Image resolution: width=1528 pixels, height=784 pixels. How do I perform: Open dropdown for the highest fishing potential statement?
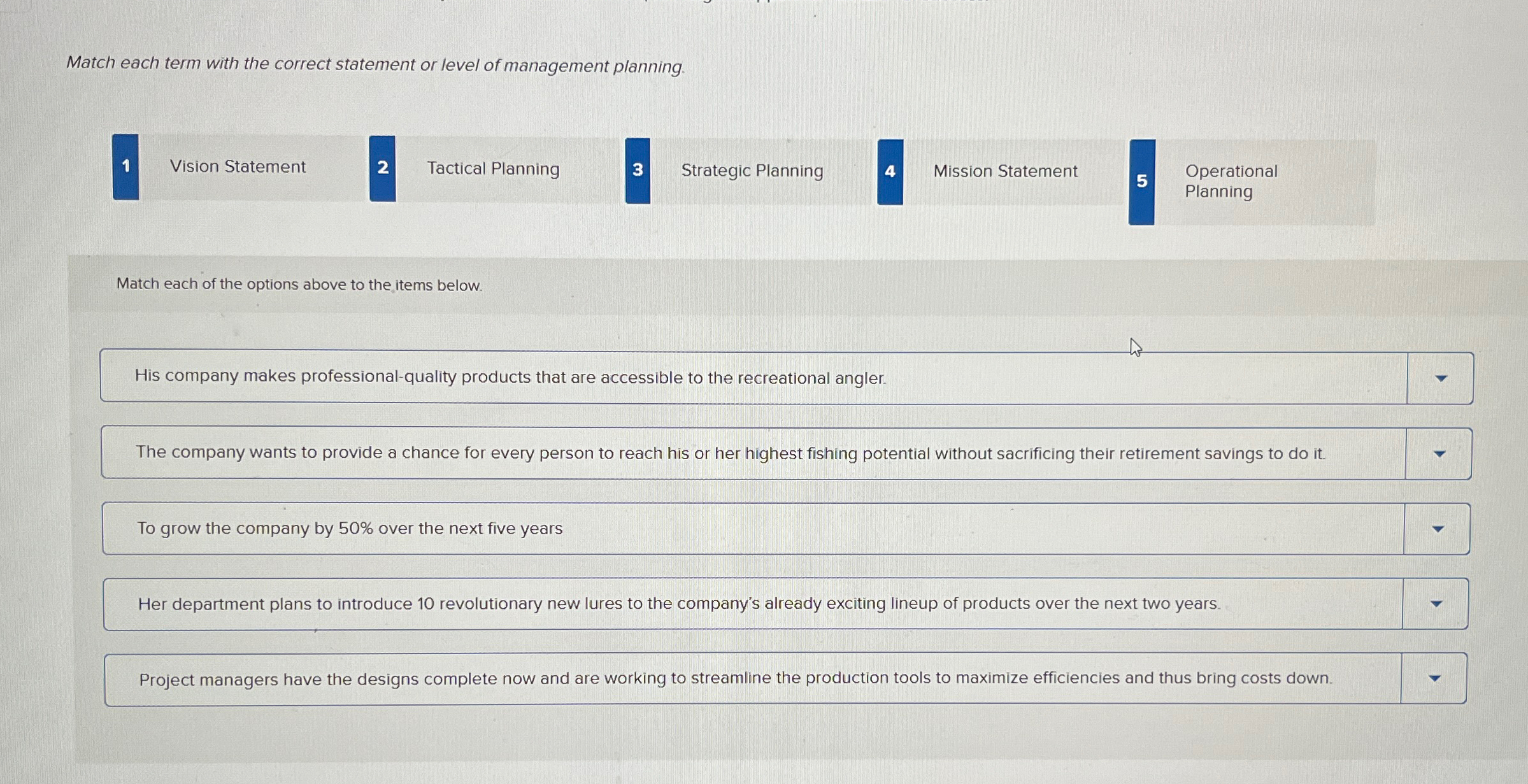(x=1439, y=453)
